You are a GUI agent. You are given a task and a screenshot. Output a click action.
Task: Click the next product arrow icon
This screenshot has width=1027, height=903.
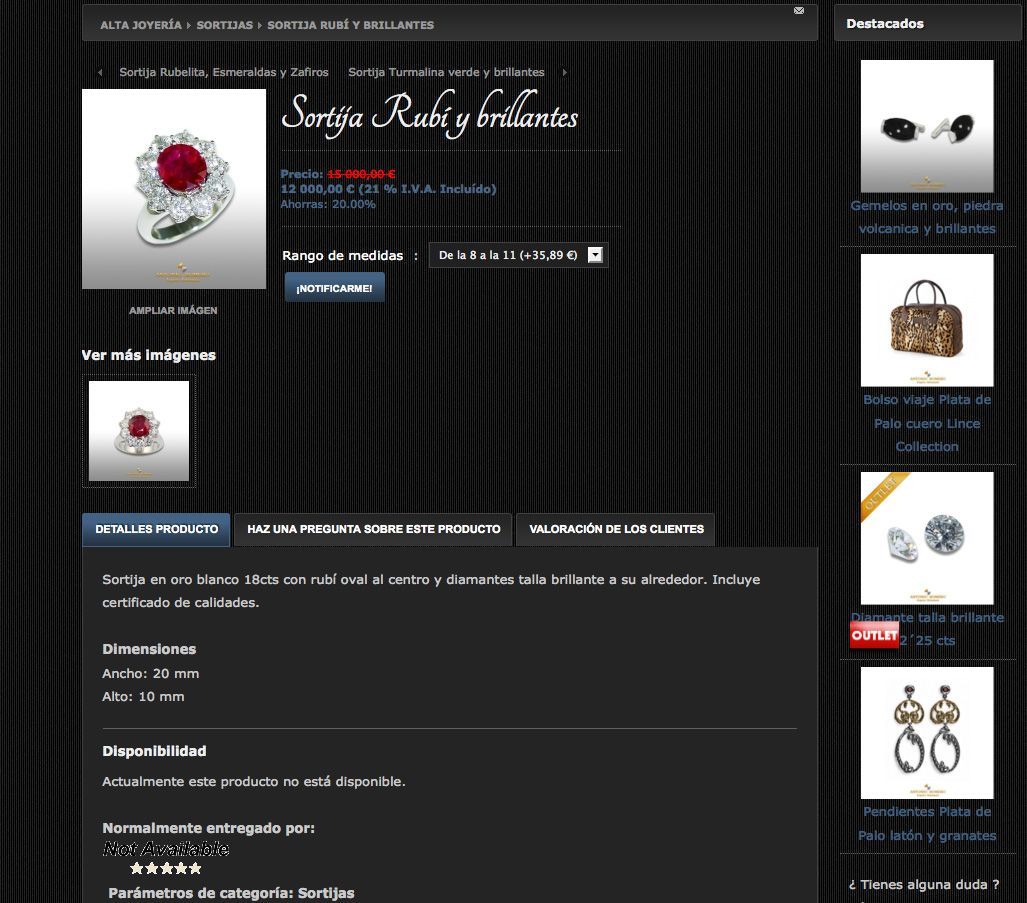[x=565, y=73]
